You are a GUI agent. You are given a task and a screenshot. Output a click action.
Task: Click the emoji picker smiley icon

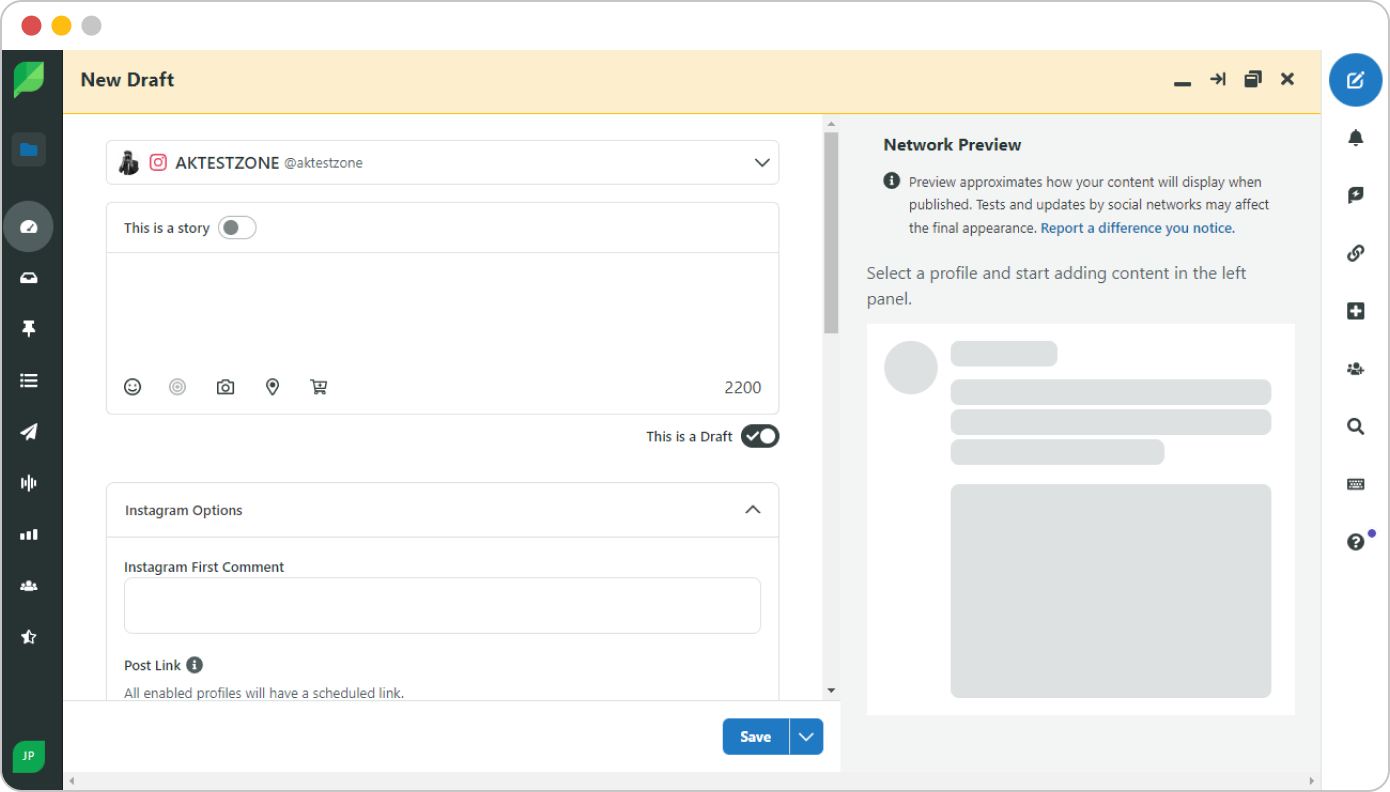pyautogui.click(x=132, y=387)
